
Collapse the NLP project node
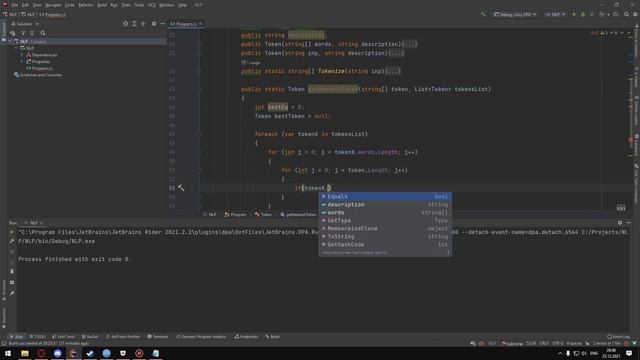pos(16,48)
